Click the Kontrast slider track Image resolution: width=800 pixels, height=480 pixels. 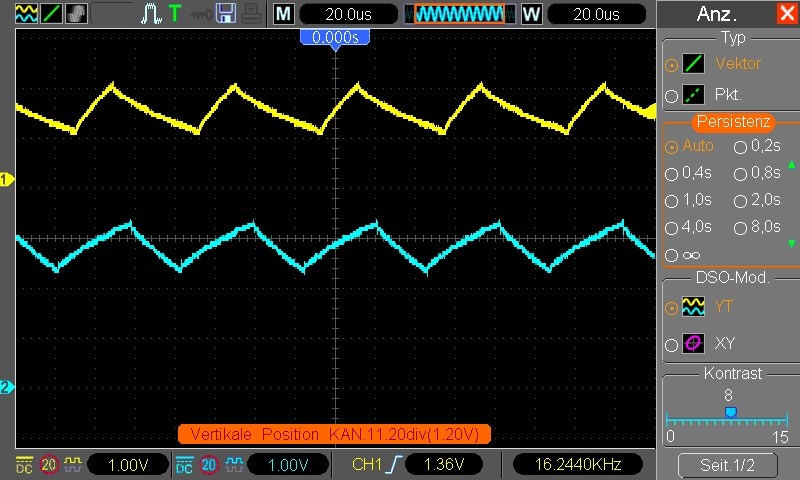point(727,420)
